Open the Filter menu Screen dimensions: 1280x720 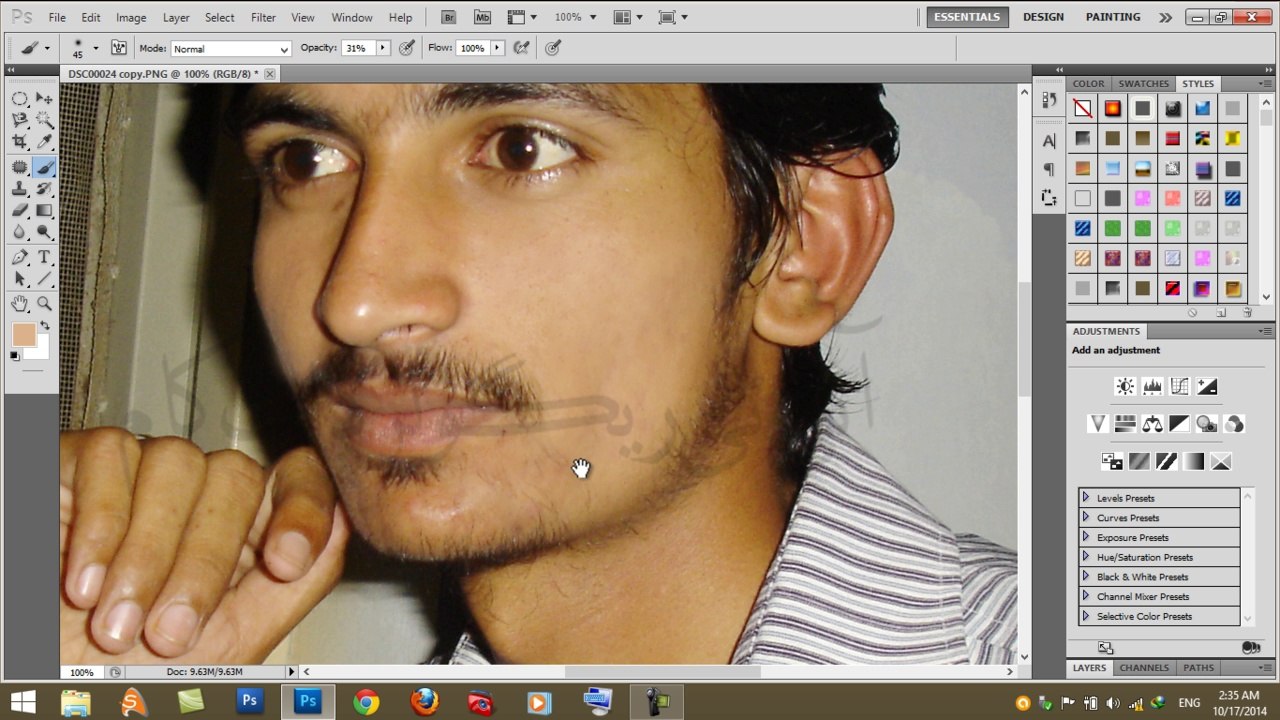point(263,18)
